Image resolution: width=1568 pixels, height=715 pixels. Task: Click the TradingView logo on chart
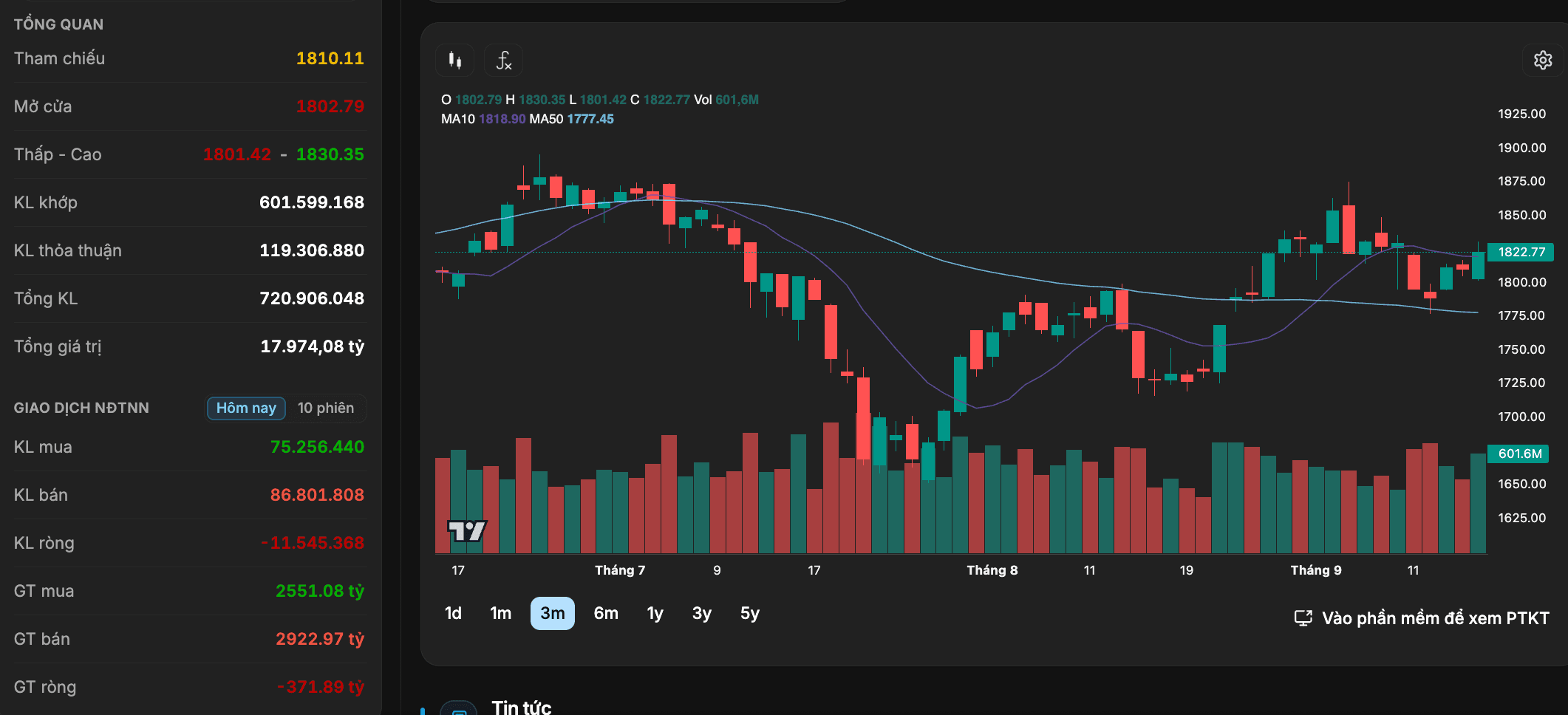point(466,530)
